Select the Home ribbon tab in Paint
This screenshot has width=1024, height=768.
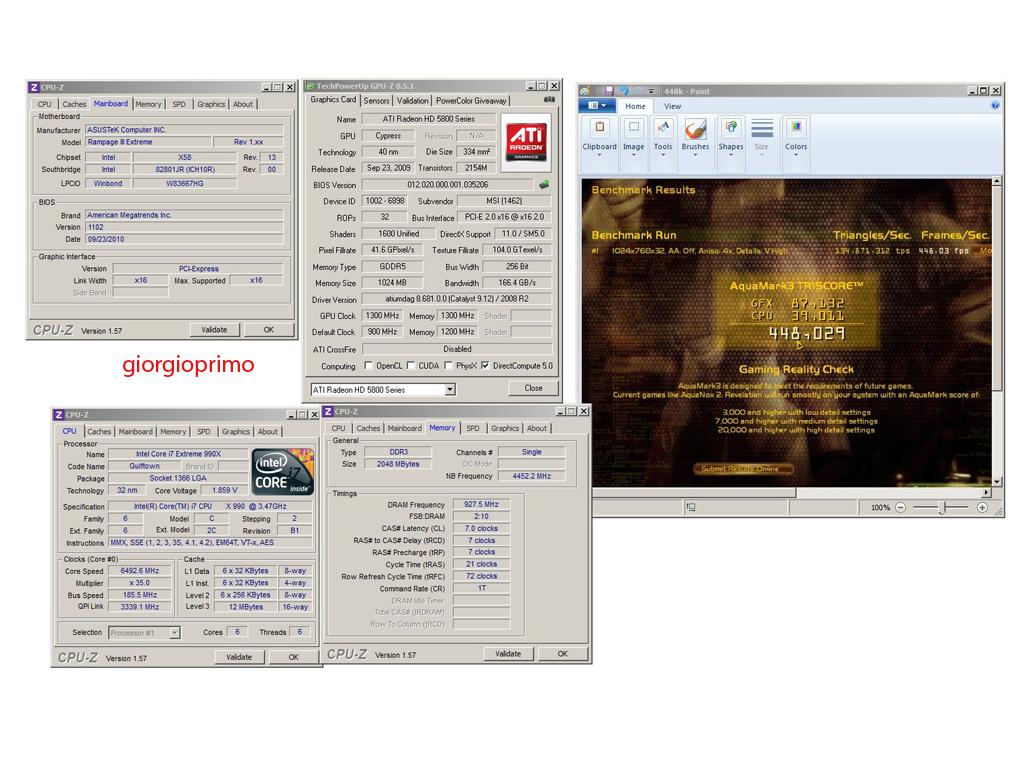tap(635, 106)
